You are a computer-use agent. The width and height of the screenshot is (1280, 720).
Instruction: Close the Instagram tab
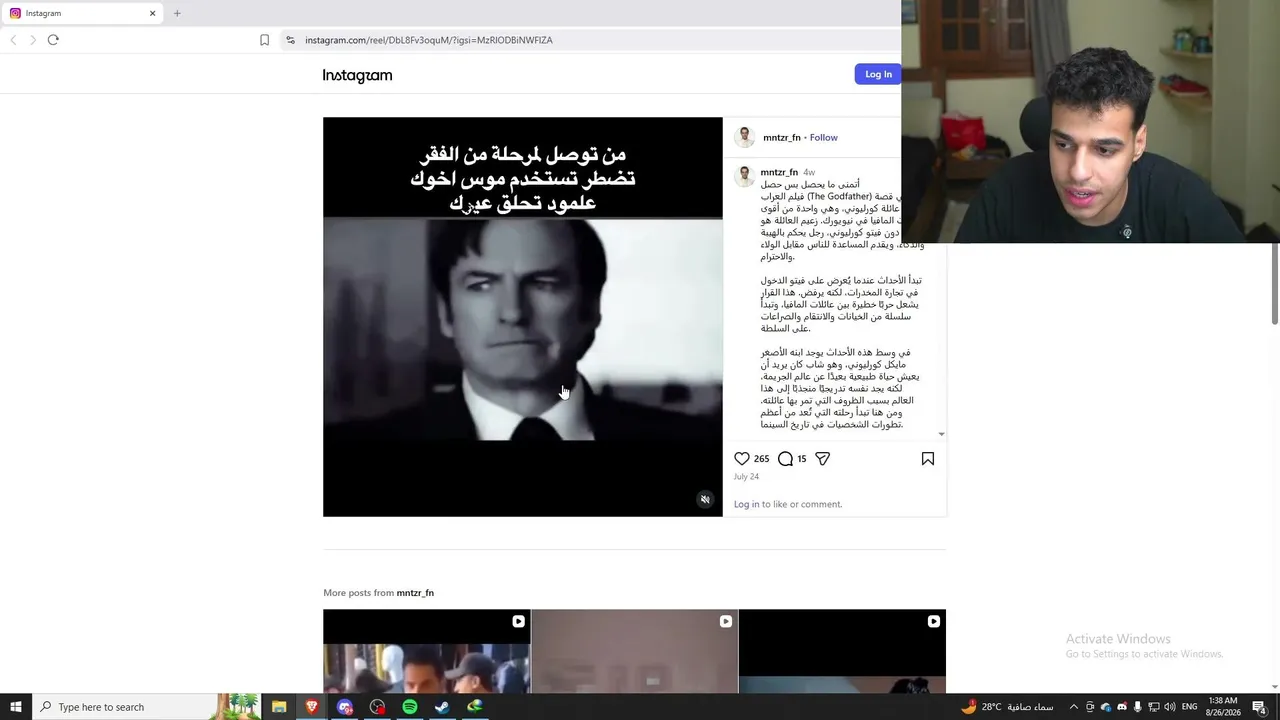[152, 13]
